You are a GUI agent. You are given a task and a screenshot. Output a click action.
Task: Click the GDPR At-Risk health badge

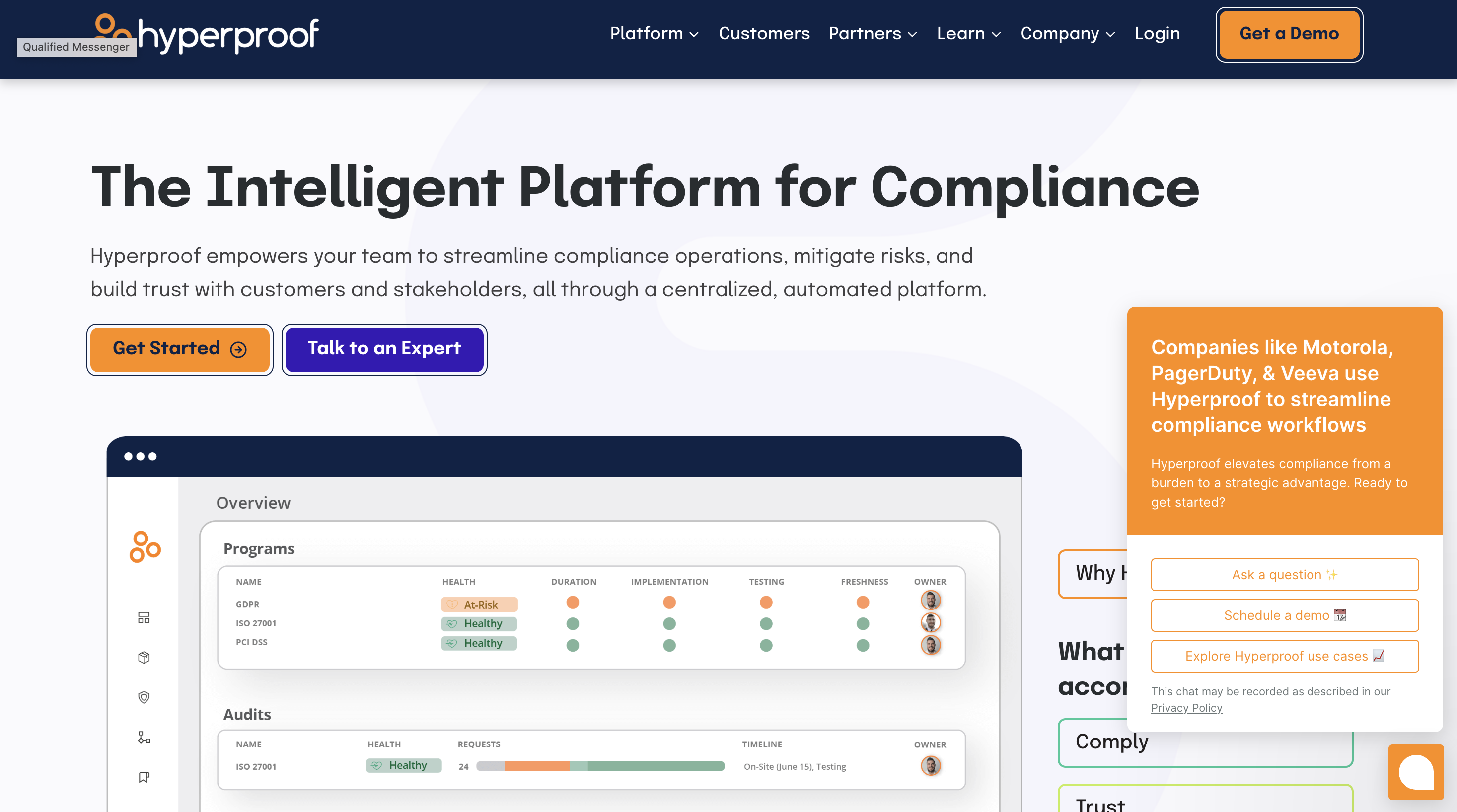[x=479, y=605]
